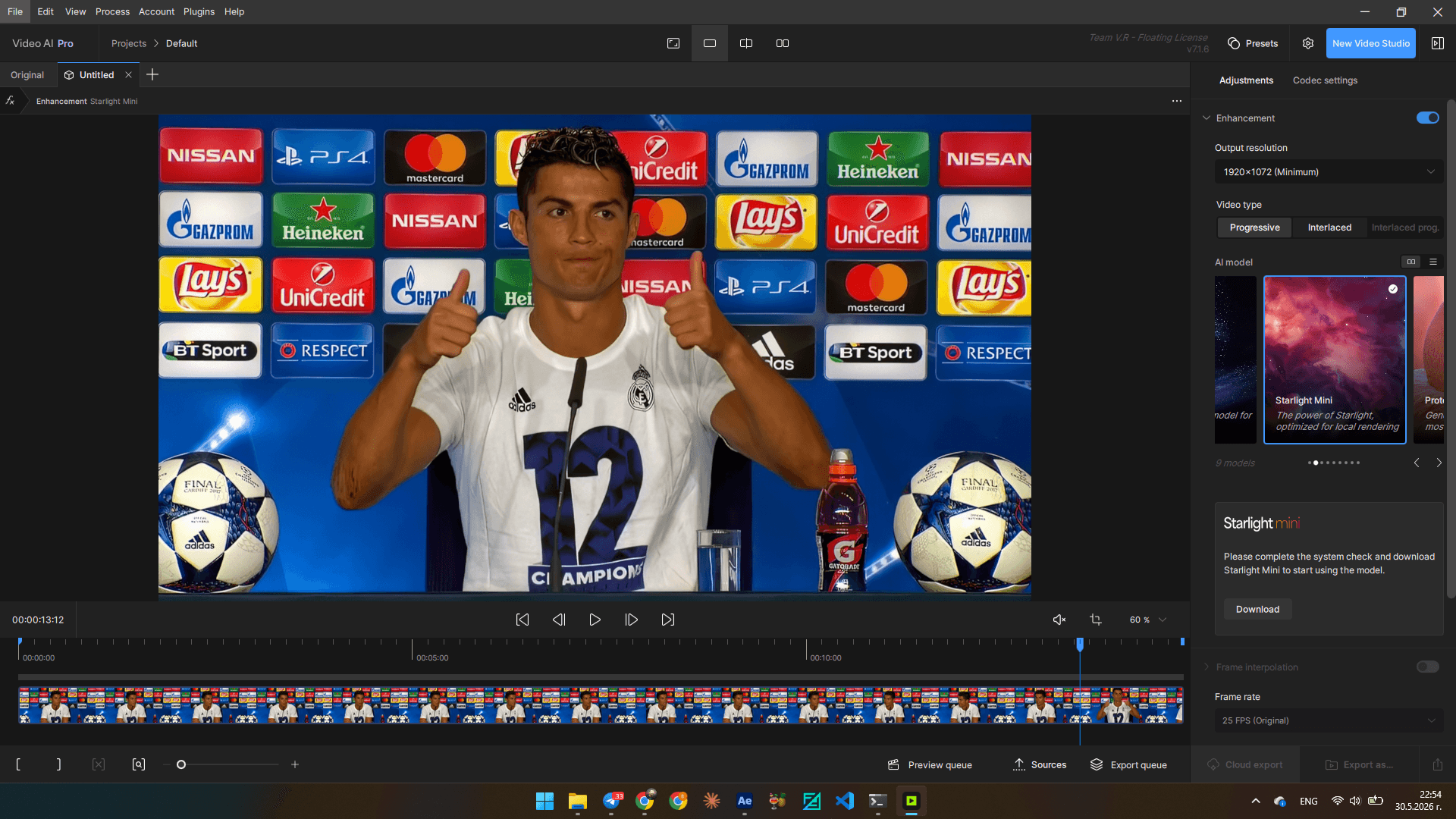Play the video preview

pyautogui.click(x=595, y=620)
